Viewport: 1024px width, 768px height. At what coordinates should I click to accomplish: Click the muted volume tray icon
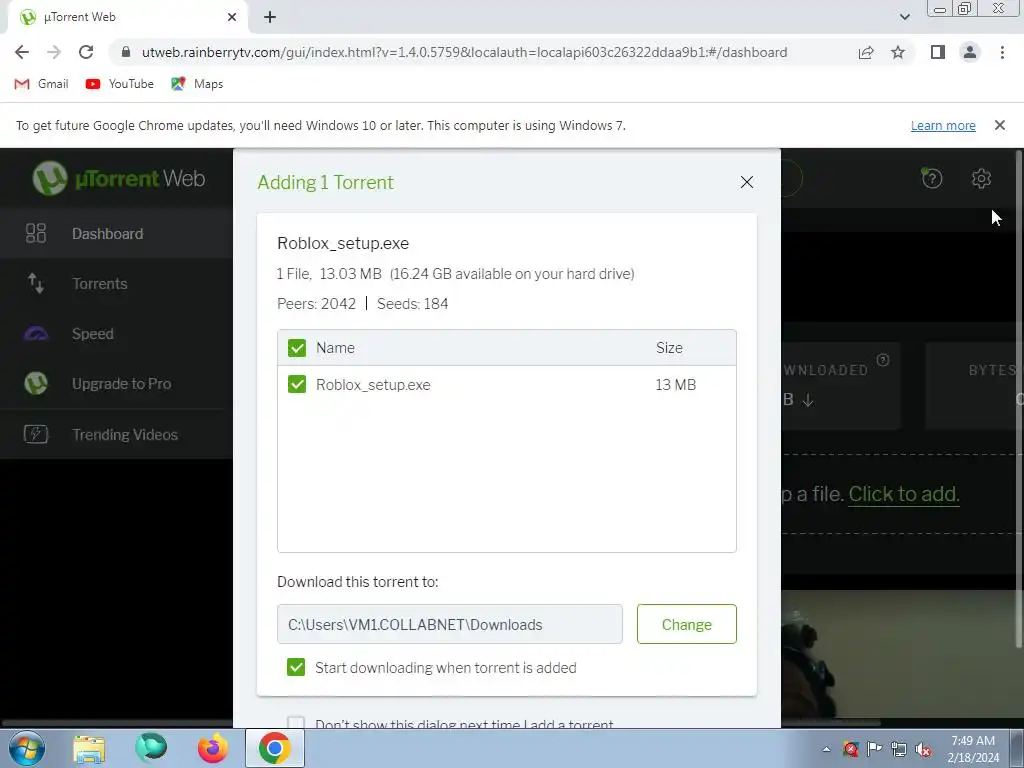[x=923, y=749]
